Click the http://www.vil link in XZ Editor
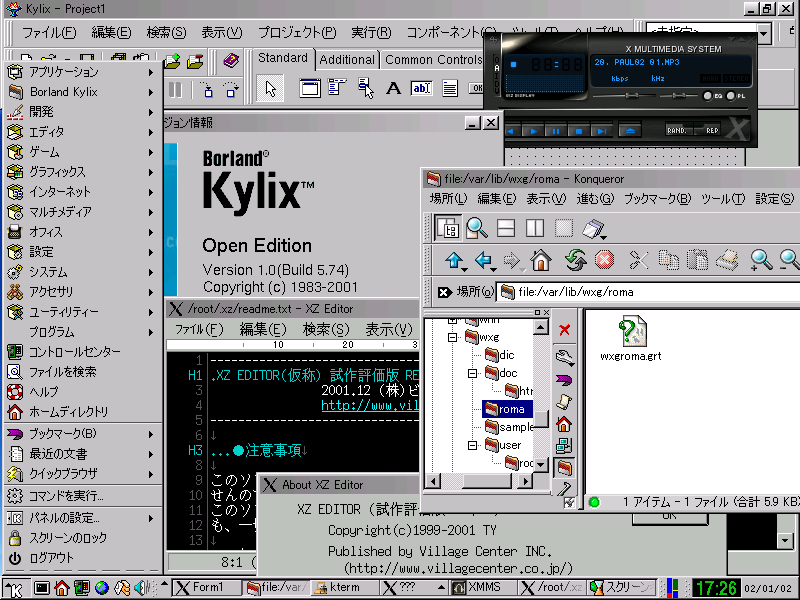800x600 pixels. coord(370,406)
